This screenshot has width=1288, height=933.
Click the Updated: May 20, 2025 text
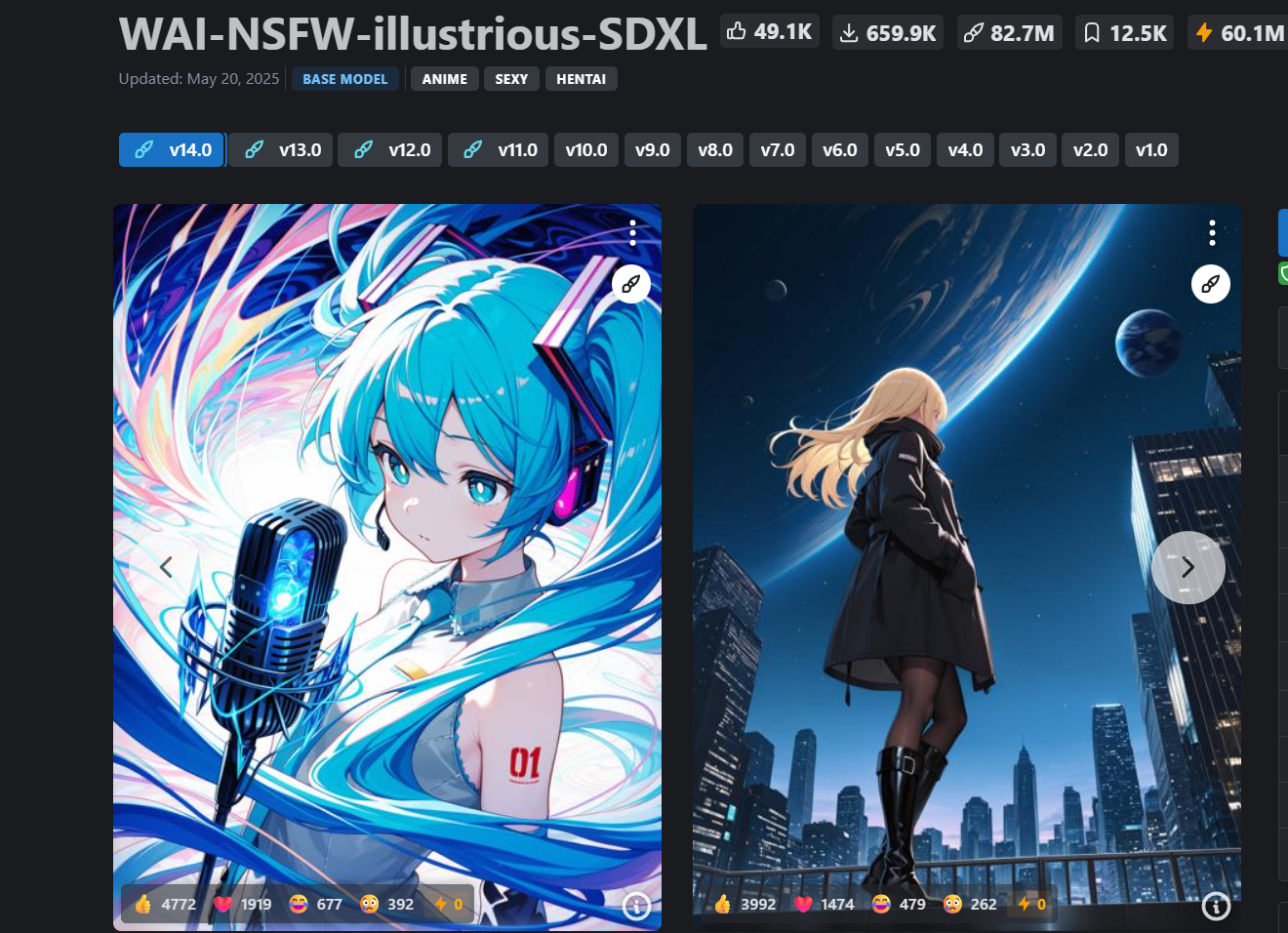pos(199,79)
